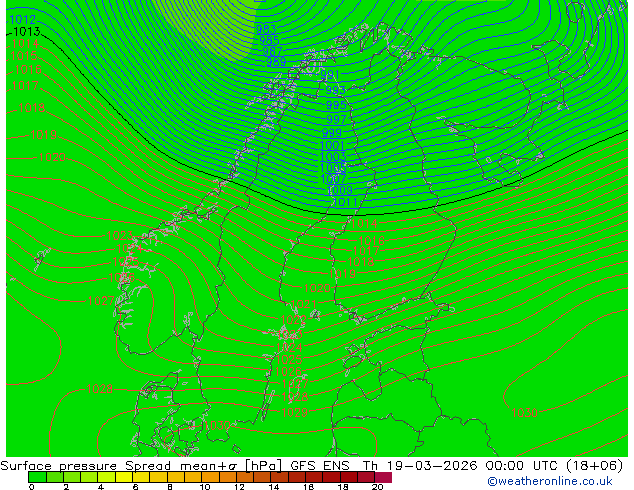Click the 'Th 19-03-2026 00:00 UTC' date text
Screen dimensions: 634x490
(x=461, y=466)
